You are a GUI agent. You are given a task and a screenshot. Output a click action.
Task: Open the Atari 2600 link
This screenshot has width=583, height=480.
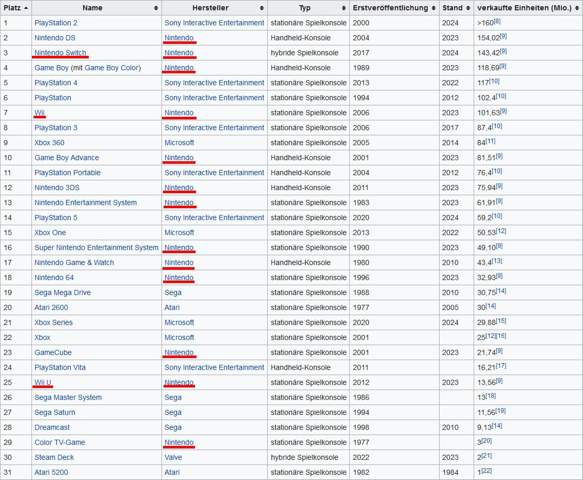(51, 307)
